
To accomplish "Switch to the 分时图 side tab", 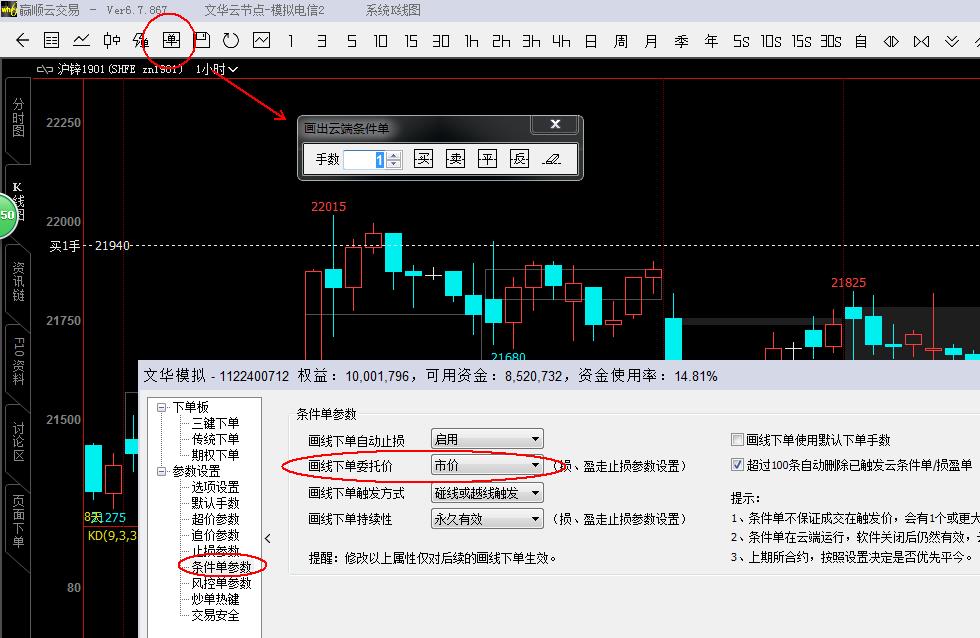I will 18,117.
